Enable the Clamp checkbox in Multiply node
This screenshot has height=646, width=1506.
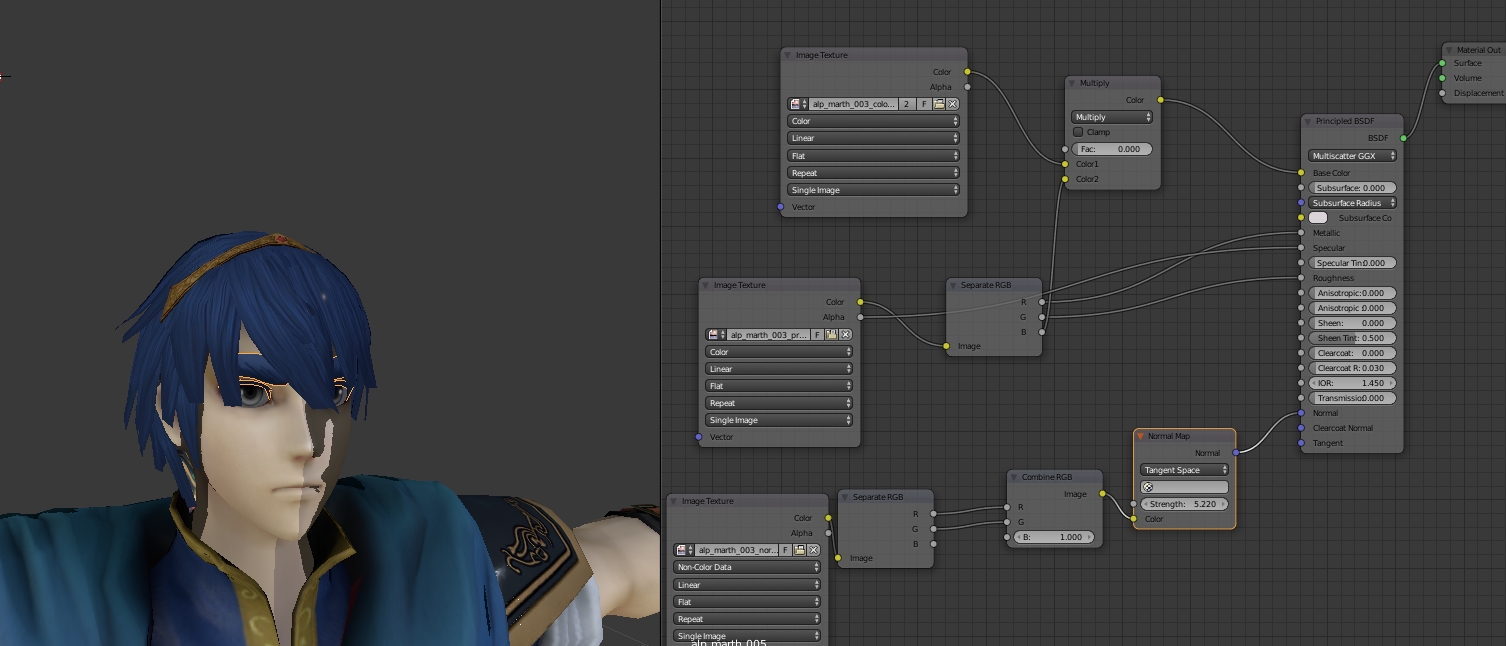tap(1078, 132)
